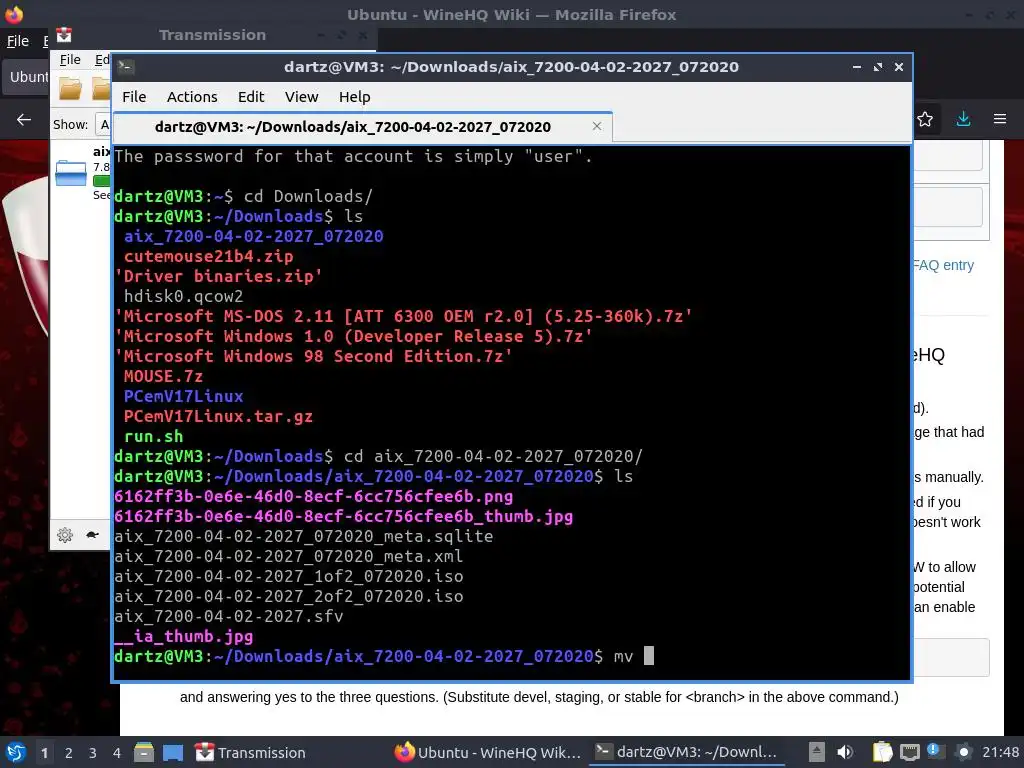This screenshot has width=1024, height=768.
Task: Open volume speaker tray icon
Action: click(x=845, y=752)
